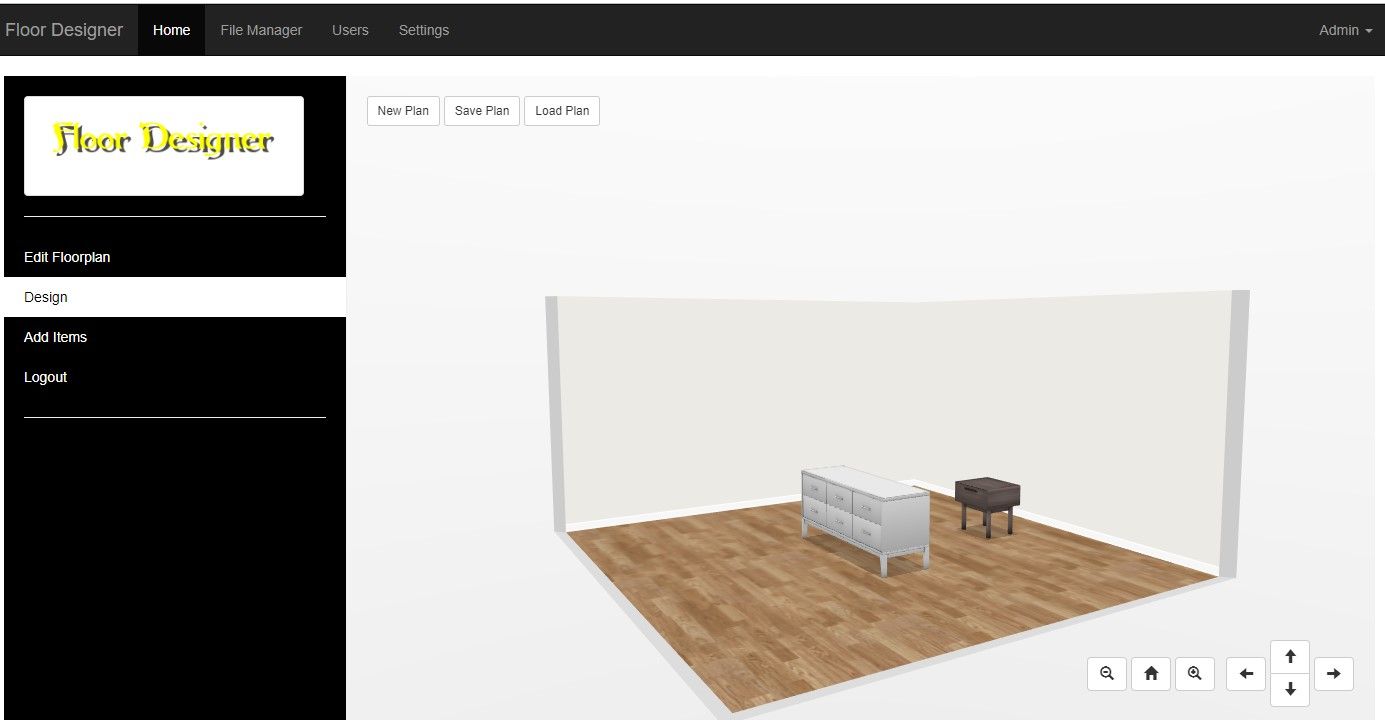Click the New Plan button
The image size is (1385, 720).
(403, 111)
